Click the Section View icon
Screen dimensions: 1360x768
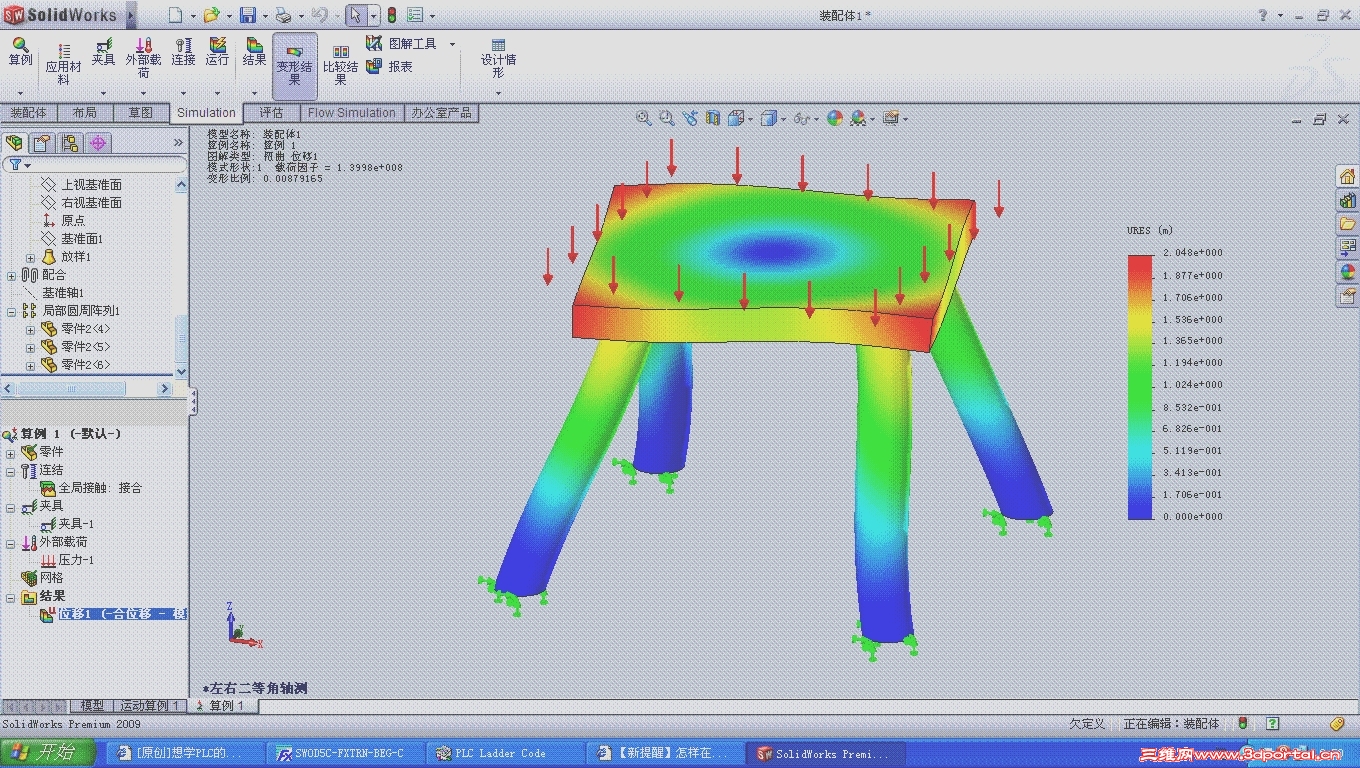tap(713, 118)
